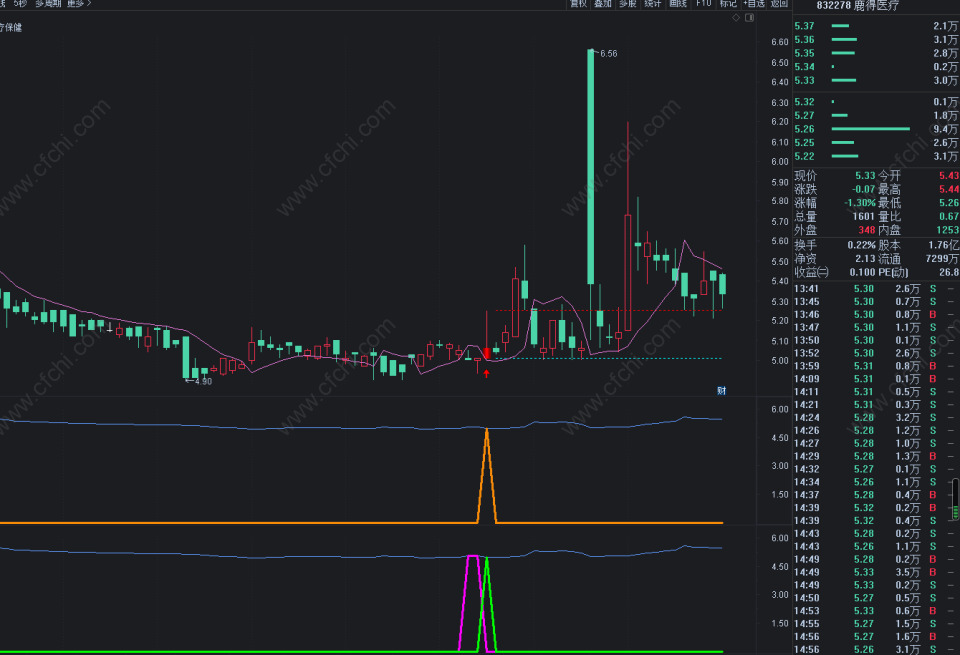
Task: Select bid price row 5.26 with 9.4万
Action: pos(876,129)
